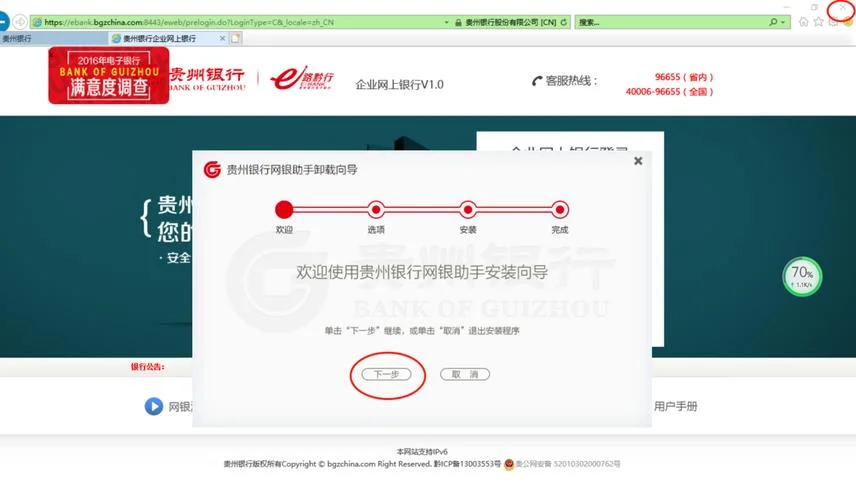Viewport: 856px width, 500px height.
Task: Click the 企业网上银行V1.0 title text
Action: point(400,85)
